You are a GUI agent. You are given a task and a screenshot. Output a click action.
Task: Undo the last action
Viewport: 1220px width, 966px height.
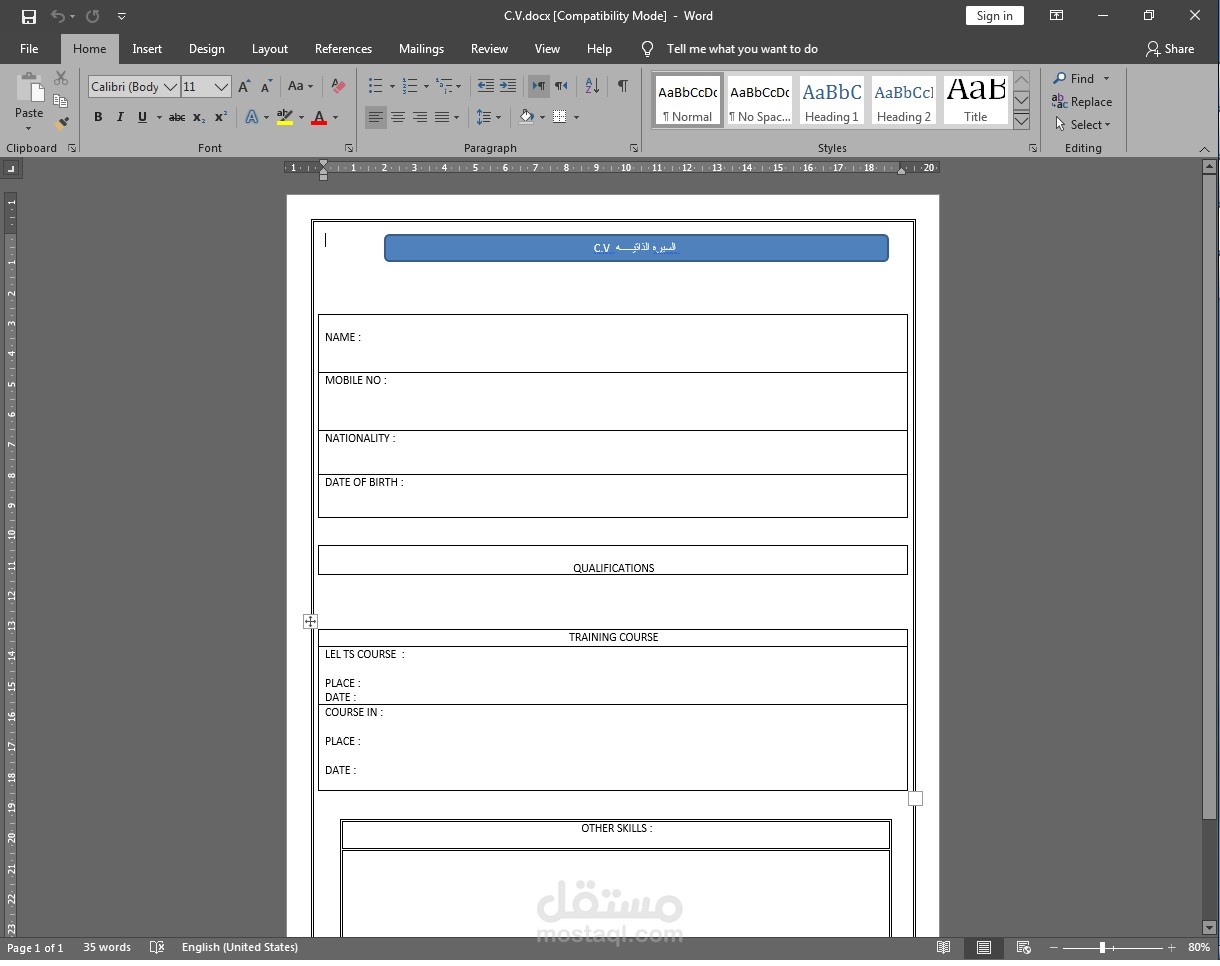(58, 16)
